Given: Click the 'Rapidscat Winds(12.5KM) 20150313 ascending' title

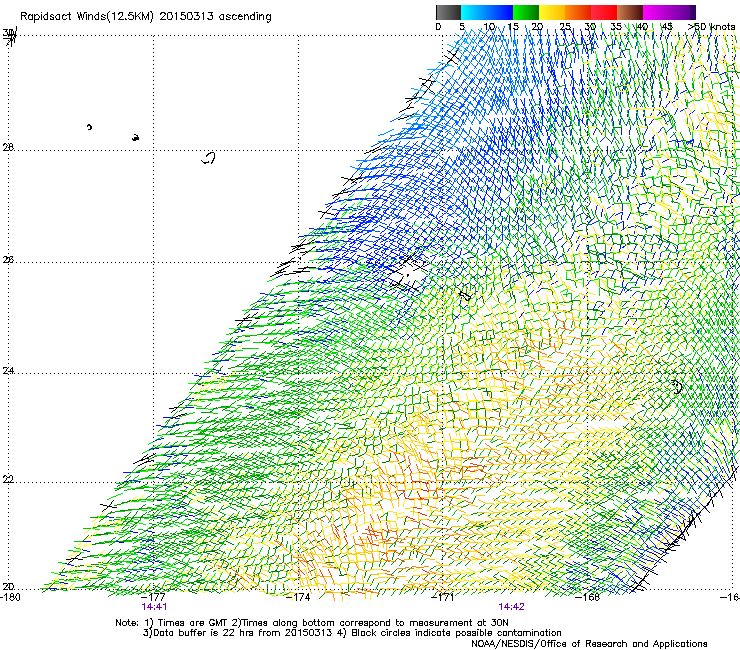Looking at the screenshot, I should (146, 17).
